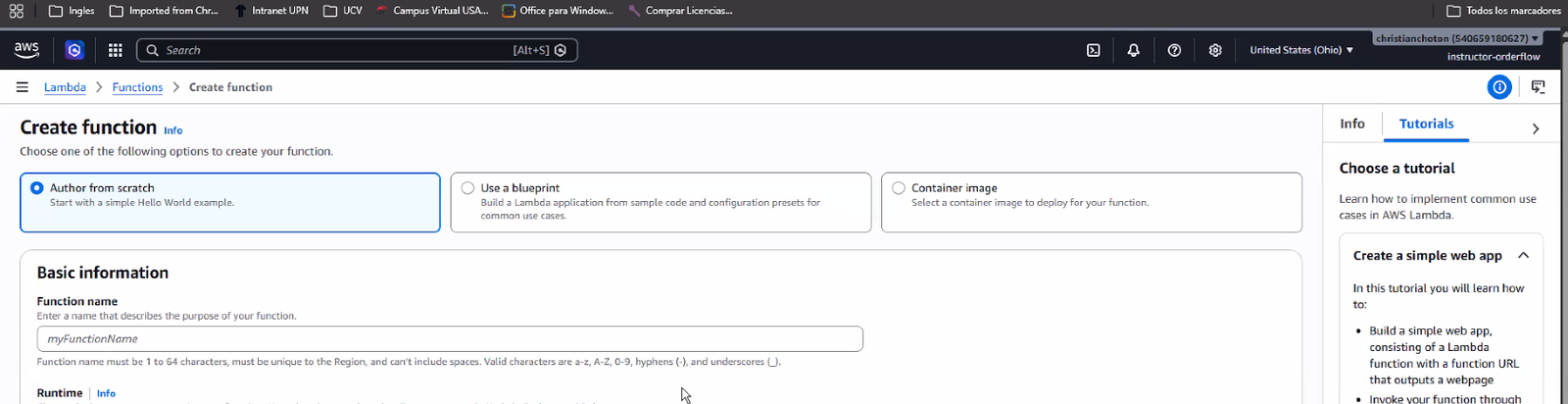The height and width of the screenshot is (404, 1568).
Task: Click the Basic information heading
Action: (103, 273)
